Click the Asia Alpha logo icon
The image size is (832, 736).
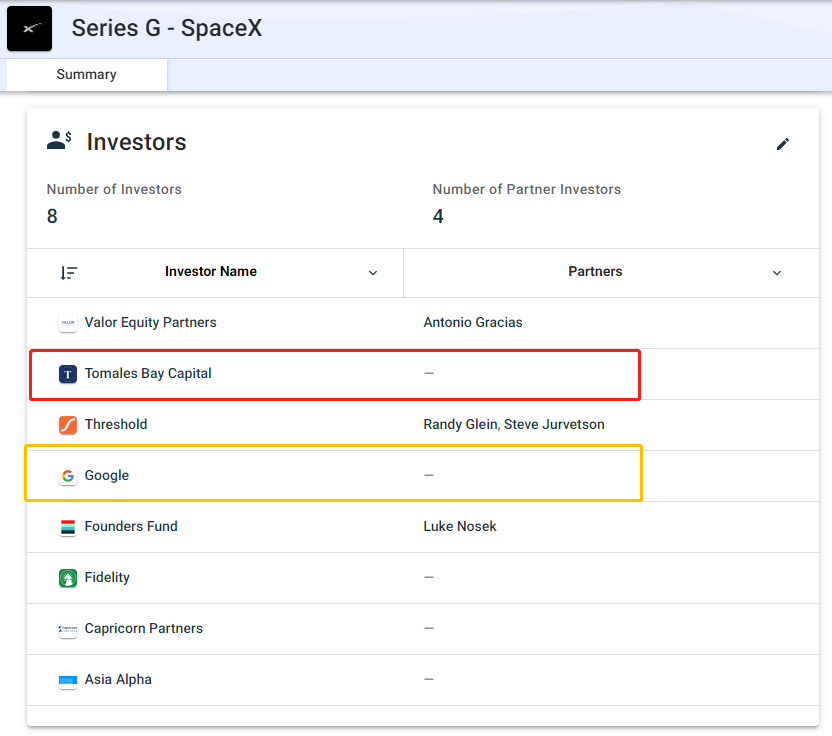coord(68,680)
